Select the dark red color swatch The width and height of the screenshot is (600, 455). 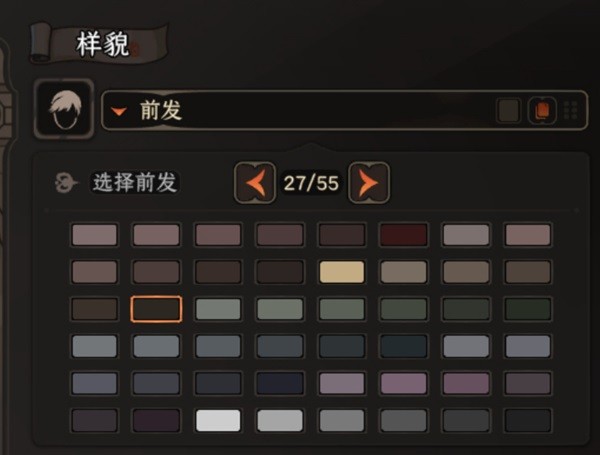coord(404,235)
